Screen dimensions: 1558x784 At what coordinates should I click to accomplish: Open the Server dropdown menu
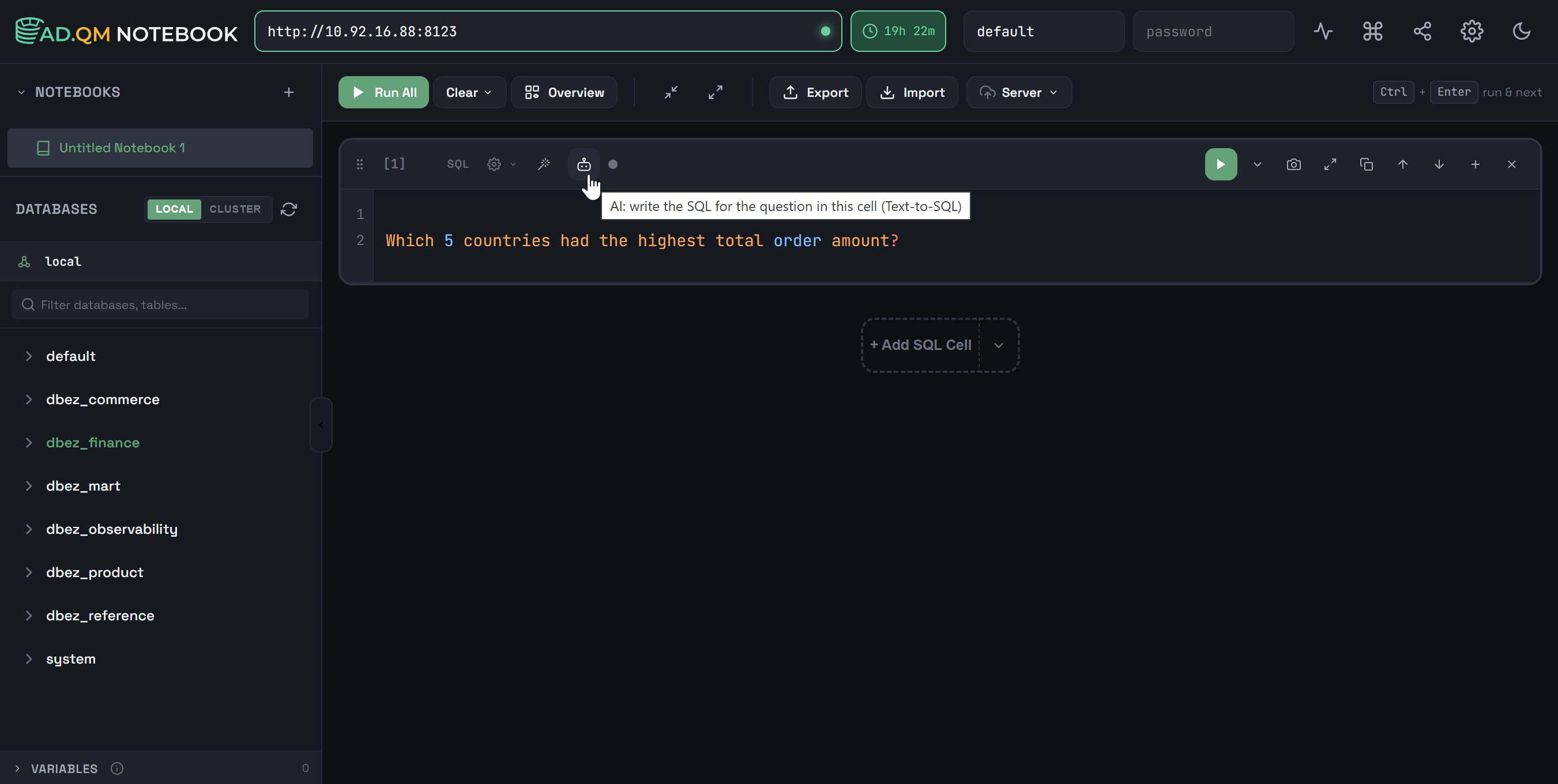click(x=1018, y=92)
